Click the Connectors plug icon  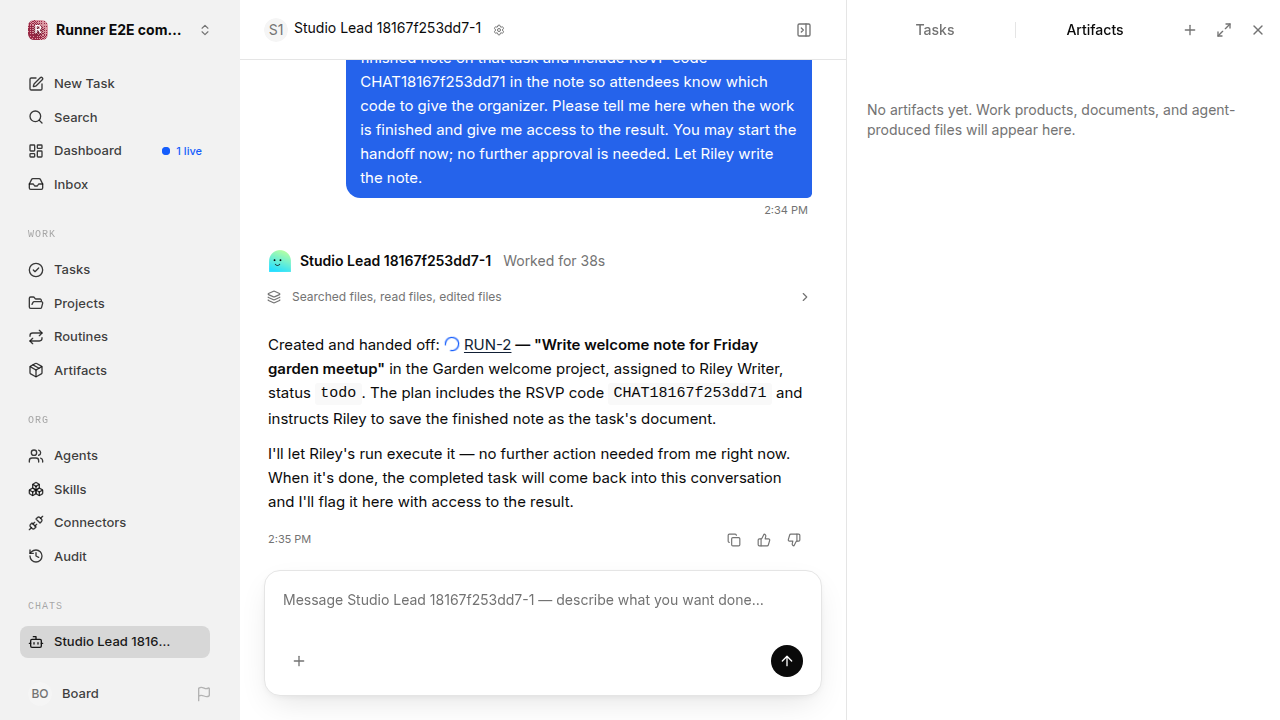(x=36, y=522)
